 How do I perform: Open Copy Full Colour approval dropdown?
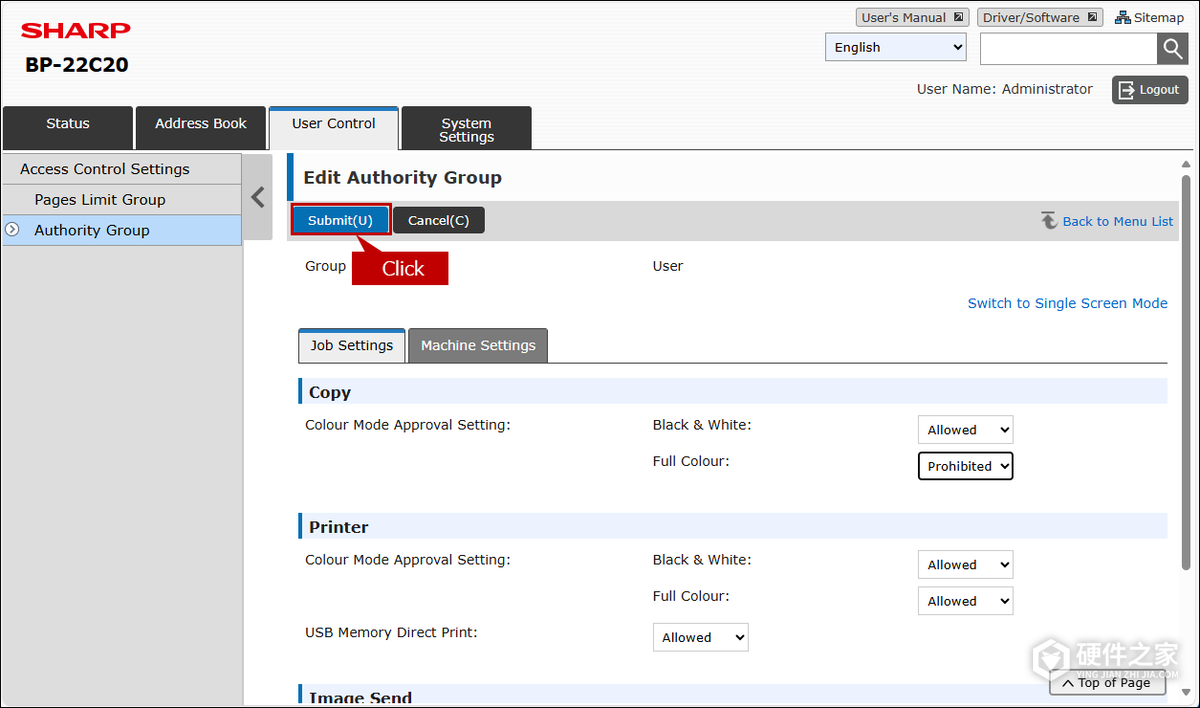965,466
